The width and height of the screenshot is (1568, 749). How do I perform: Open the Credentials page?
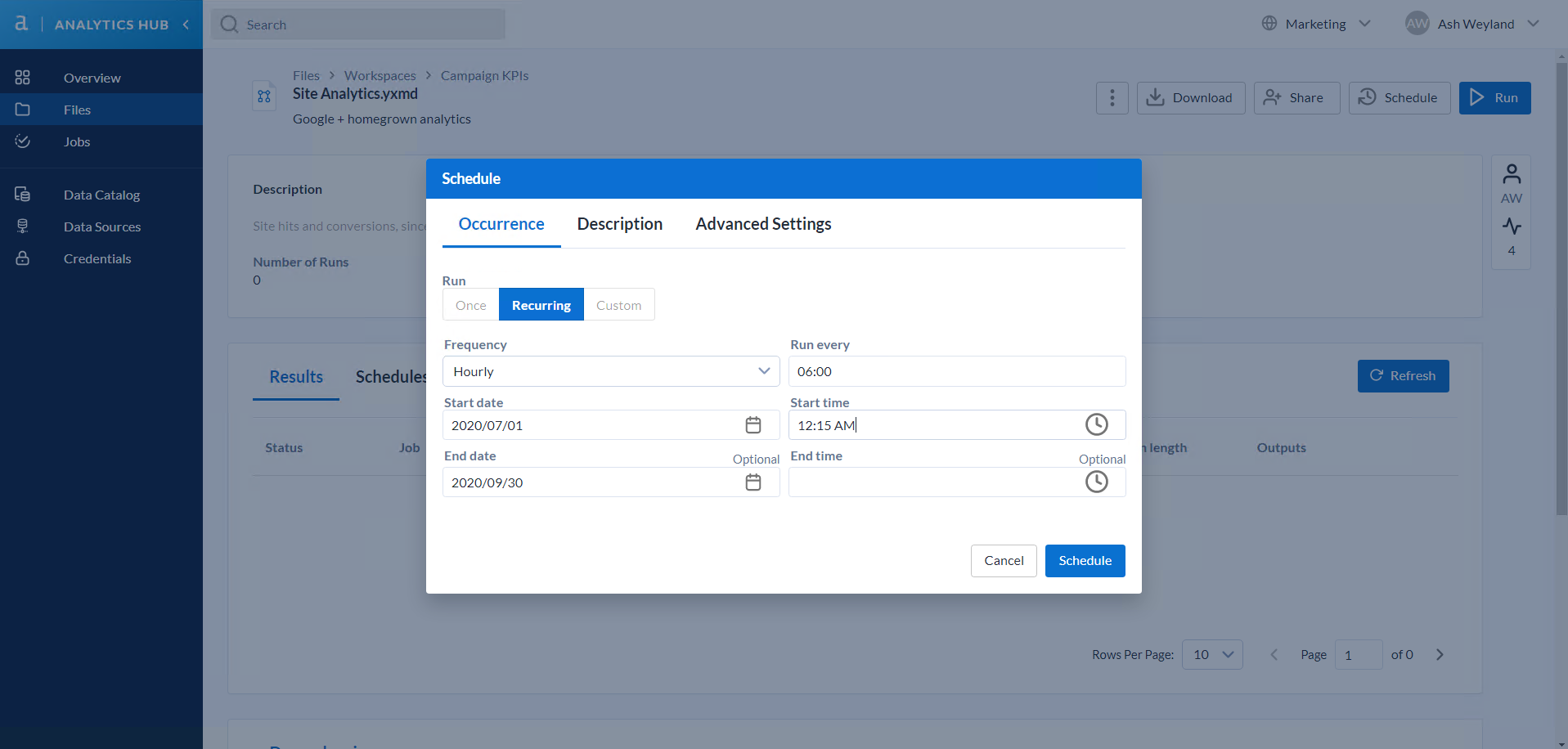click(x=97, y=258)
